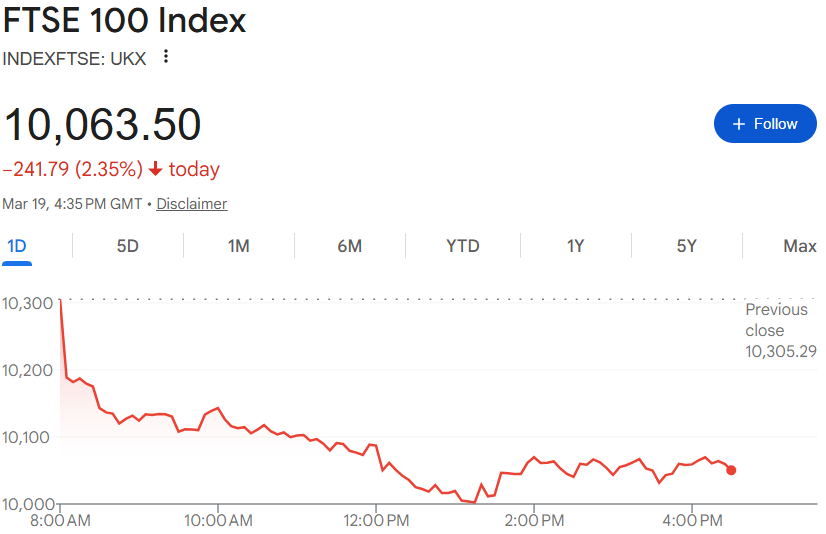Show the 1M chart range

coord(238,246)
